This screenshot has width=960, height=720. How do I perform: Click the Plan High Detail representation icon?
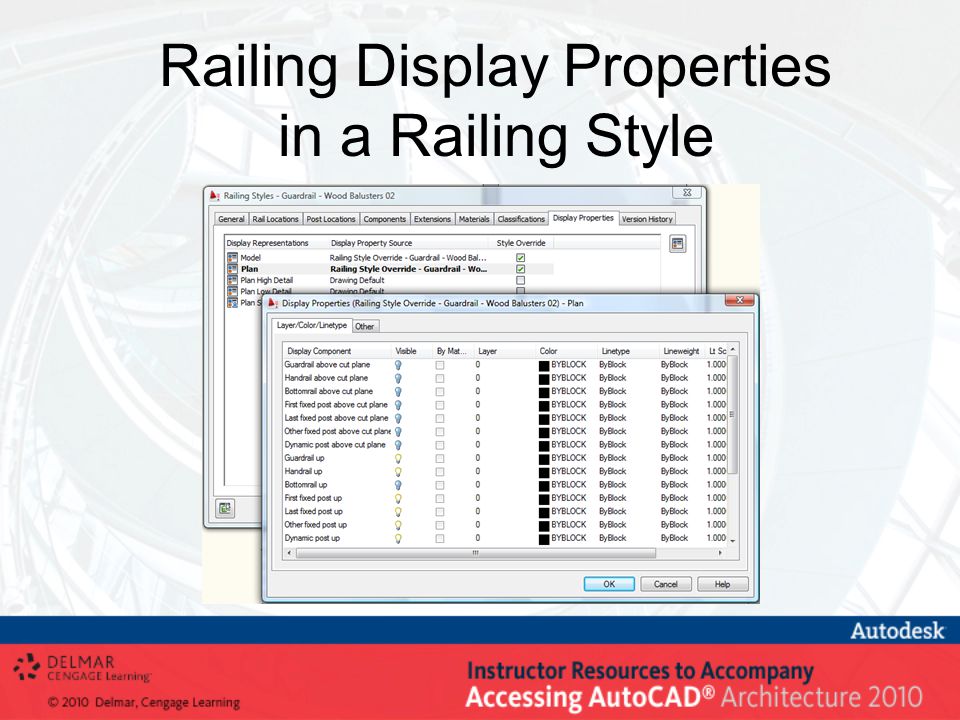coord(232,280)
